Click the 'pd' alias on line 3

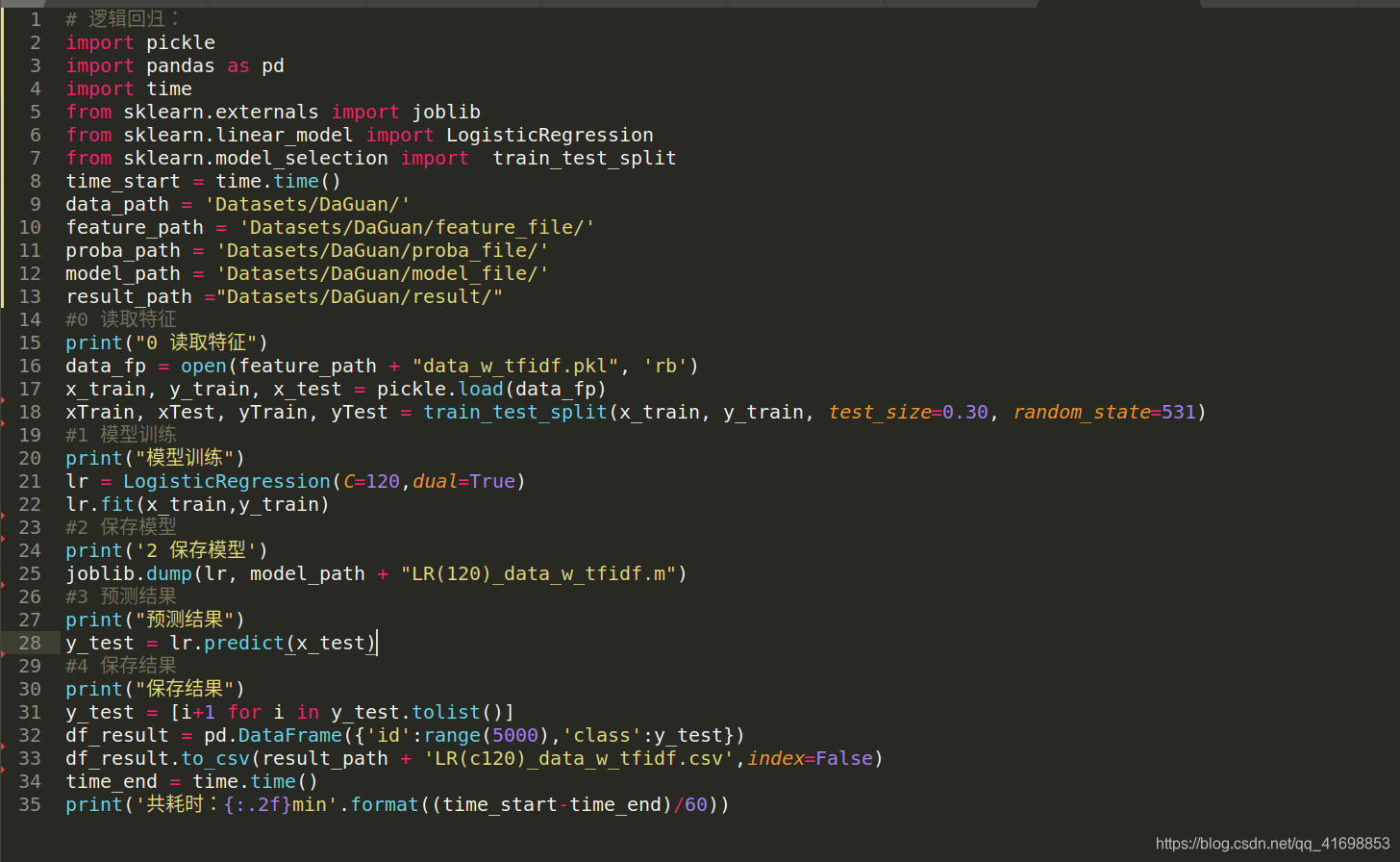coord(273,65)
